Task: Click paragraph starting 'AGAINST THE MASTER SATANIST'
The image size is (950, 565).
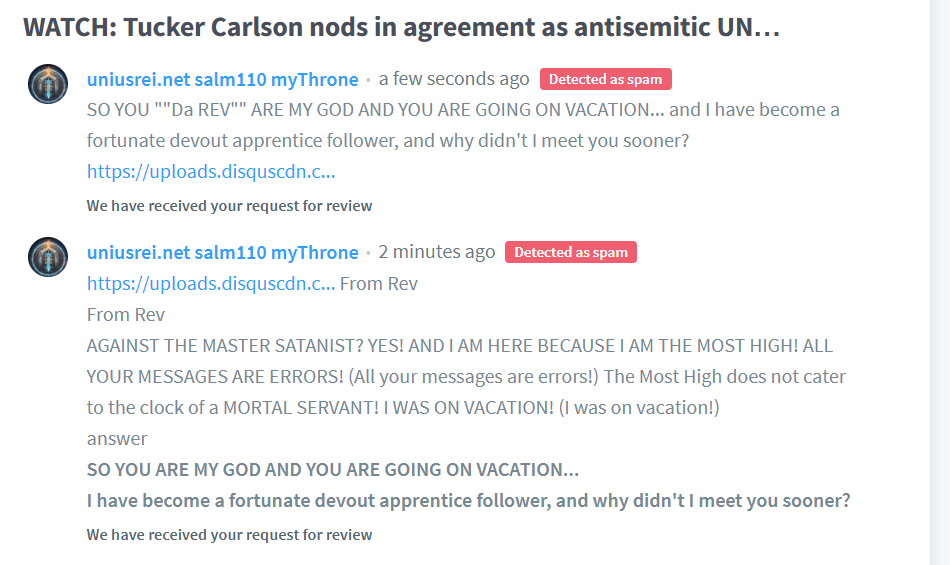Action: [x=466, y=376]
